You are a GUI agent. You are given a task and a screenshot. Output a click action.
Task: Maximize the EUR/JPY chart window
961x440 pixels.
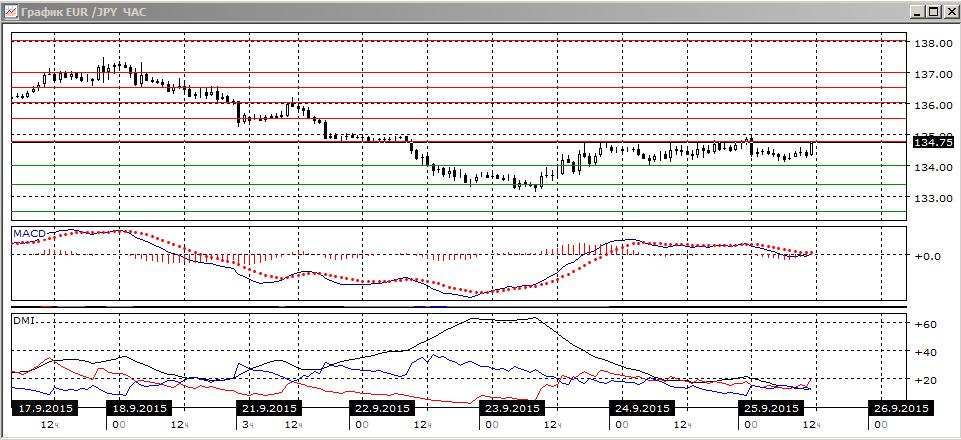point(933,12)
